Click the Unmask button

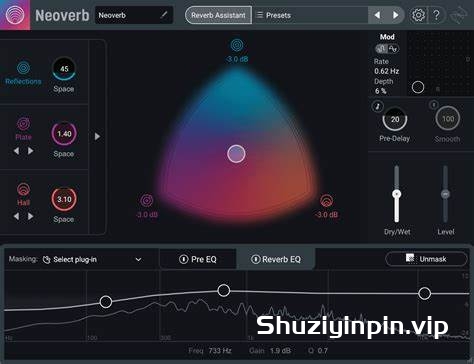pyautogui.click(x=426, y=259)
